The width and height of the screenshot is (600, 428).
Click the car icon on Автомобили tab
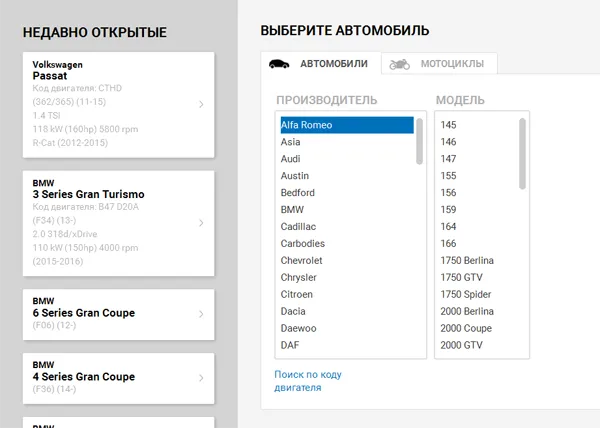[x=279, y=64]
